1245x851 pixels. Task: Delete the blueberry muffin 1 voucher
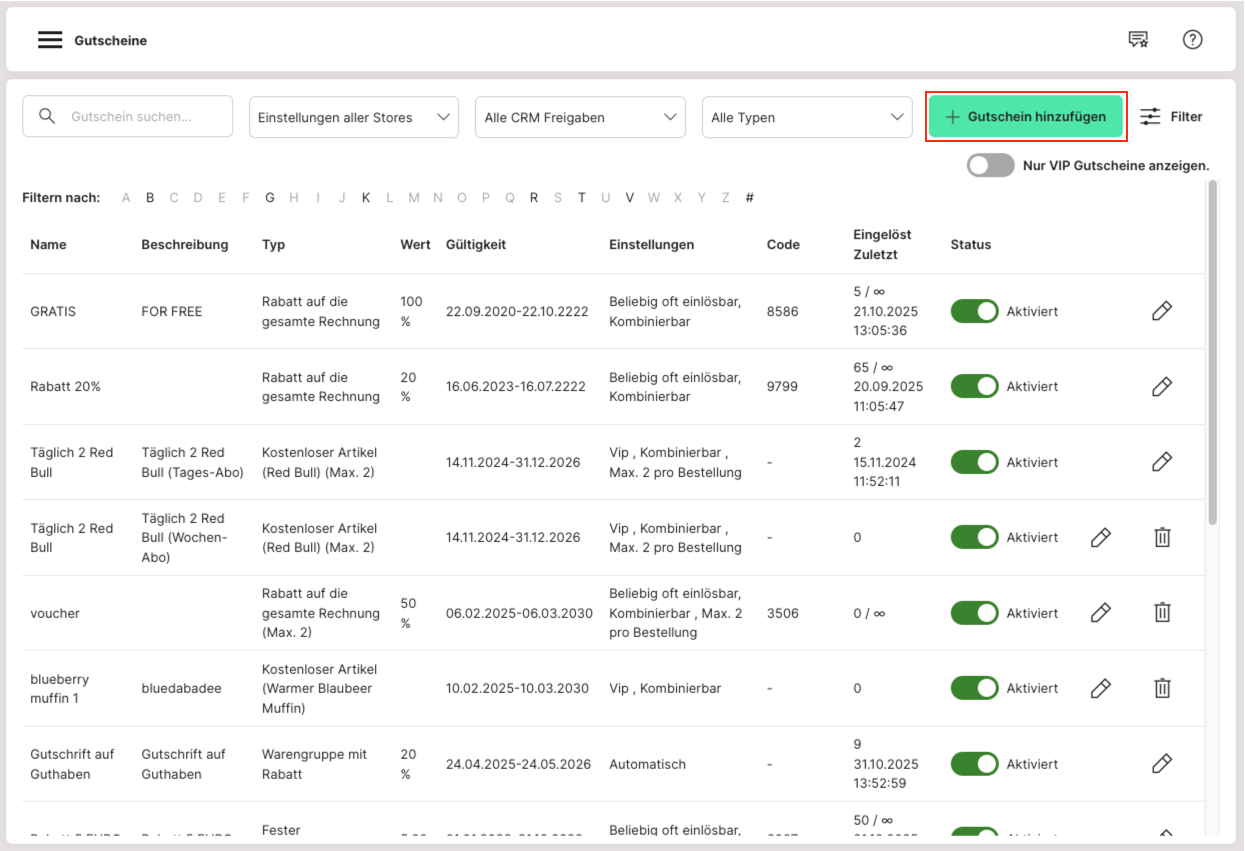click(x=1162, y=688)
